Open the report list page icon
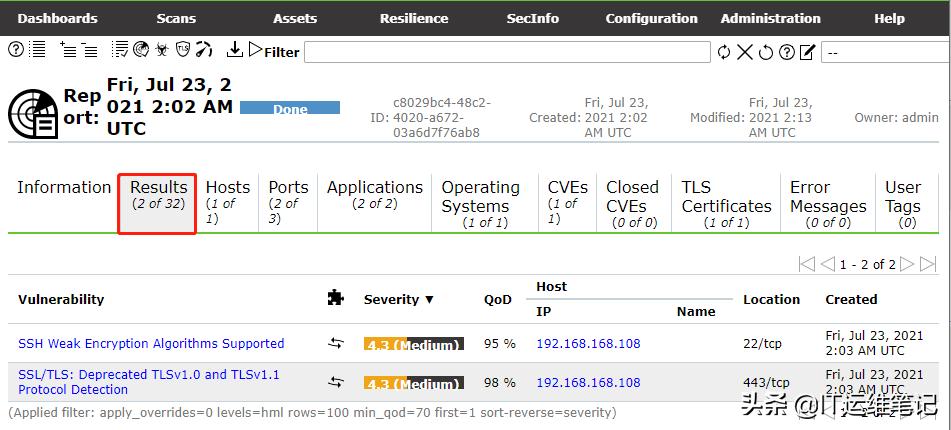The height and width of the screenshot is (430, 951). [x=38, y=50]
